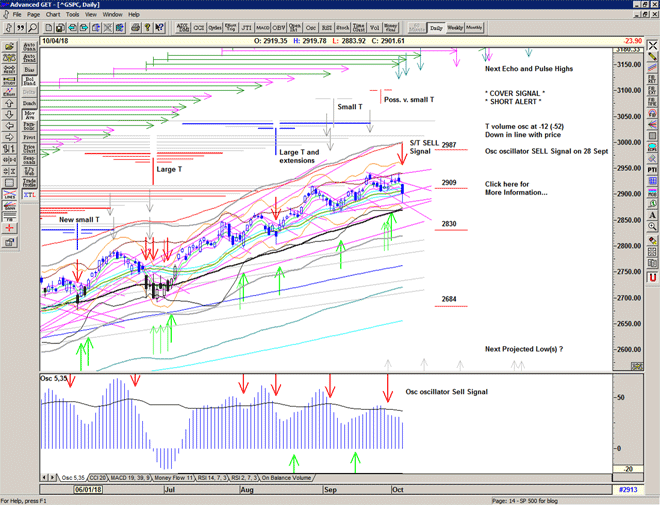Select the Mov Avg tool button
This screenshot has width=660, height=505.
29,117
